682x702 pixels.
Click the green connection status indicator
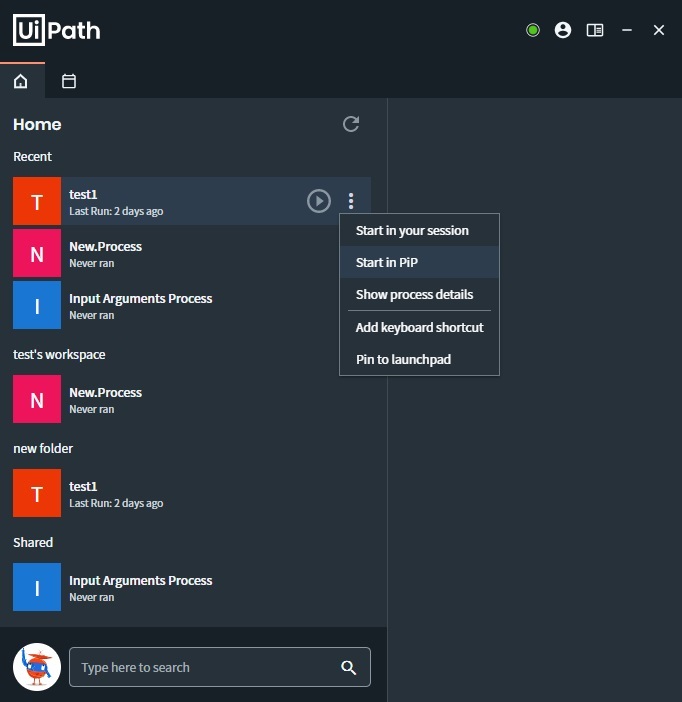click(x=533, y=30)
